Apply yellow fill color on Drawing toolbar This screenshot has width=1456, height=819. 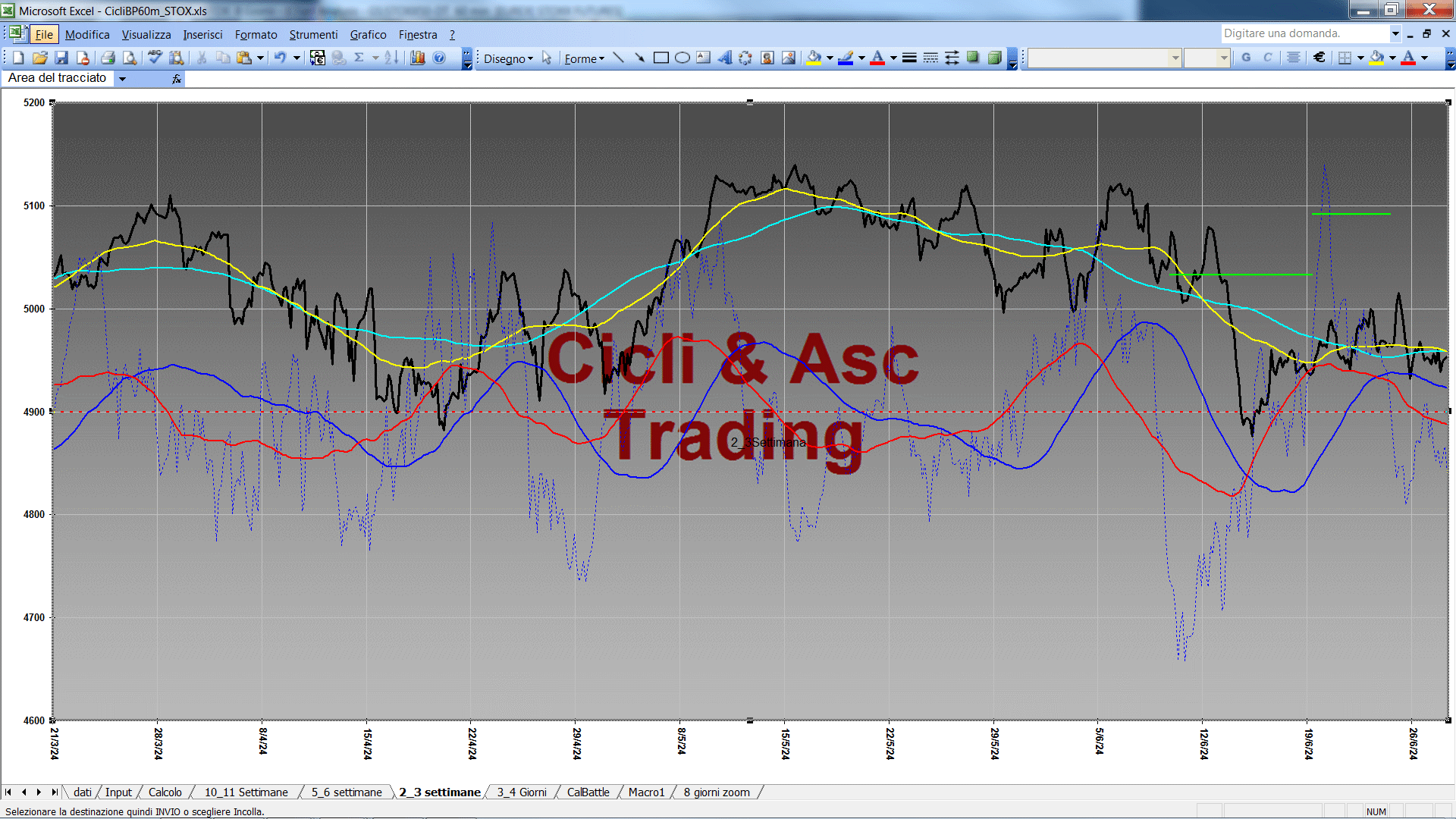[x=814, y=58]
